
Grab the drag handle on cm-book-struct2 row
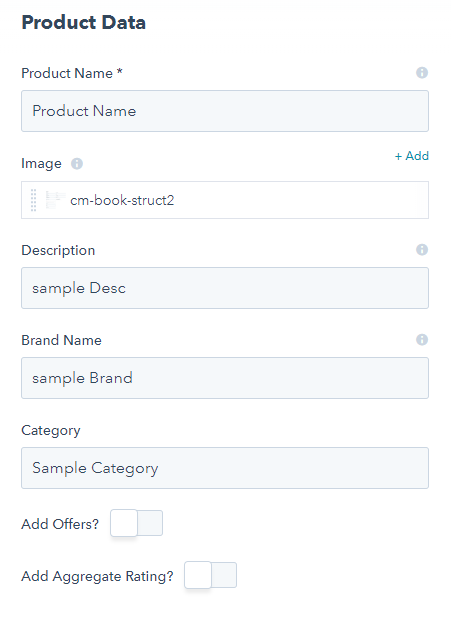tap(33, 200)
